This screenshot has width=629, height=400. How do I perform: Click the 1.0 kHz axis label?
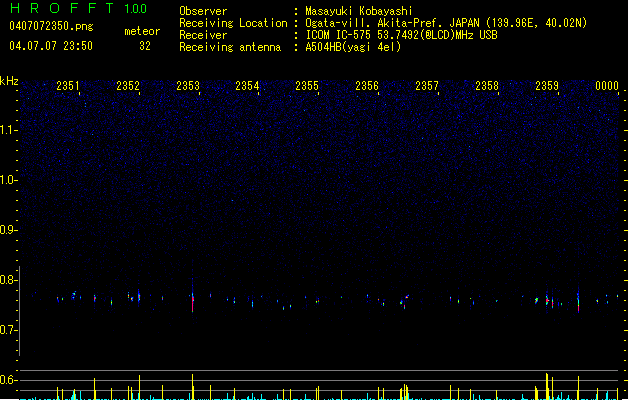(9, 180)
